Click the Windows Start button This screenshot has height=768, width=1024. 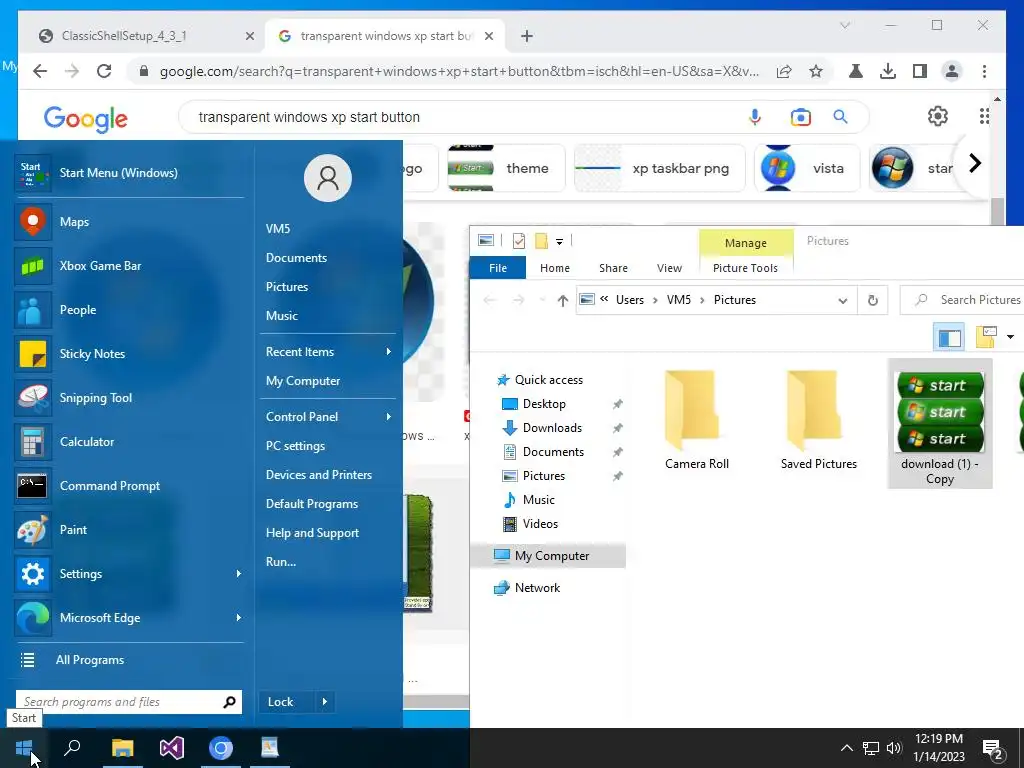(x=24, y=748)
